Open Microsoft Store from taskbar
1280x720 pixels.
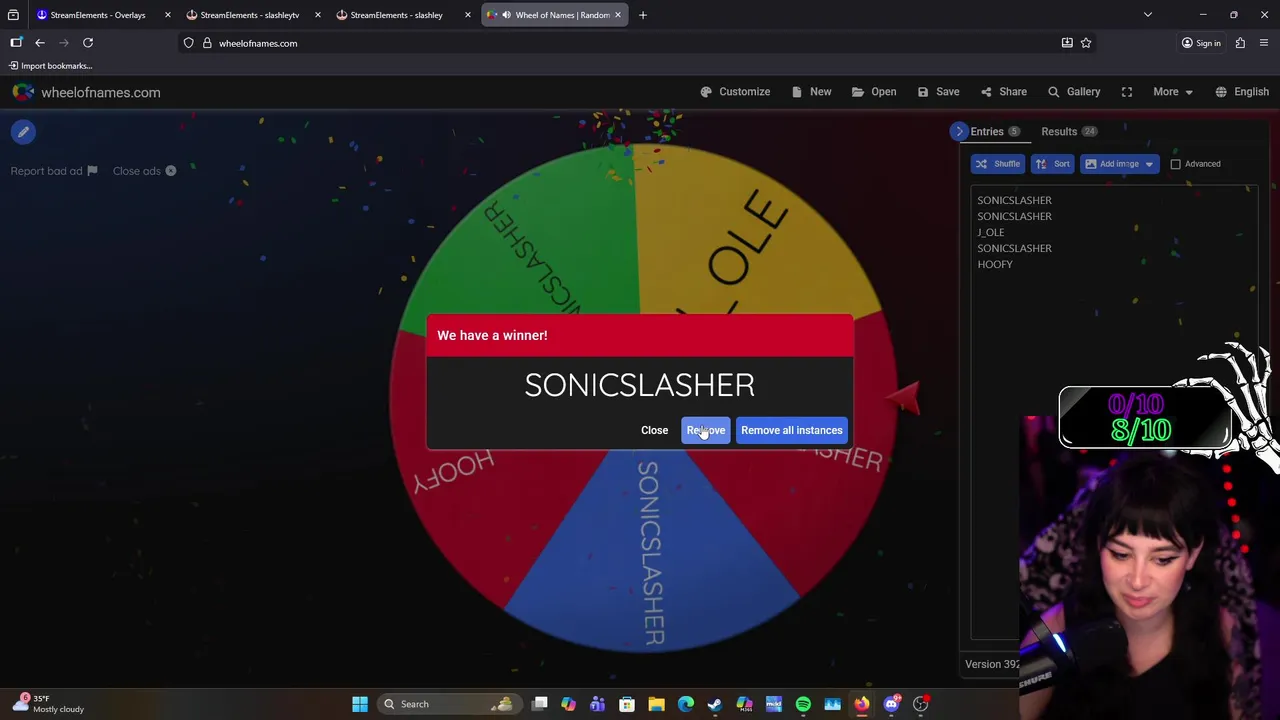tap(627, 704)
